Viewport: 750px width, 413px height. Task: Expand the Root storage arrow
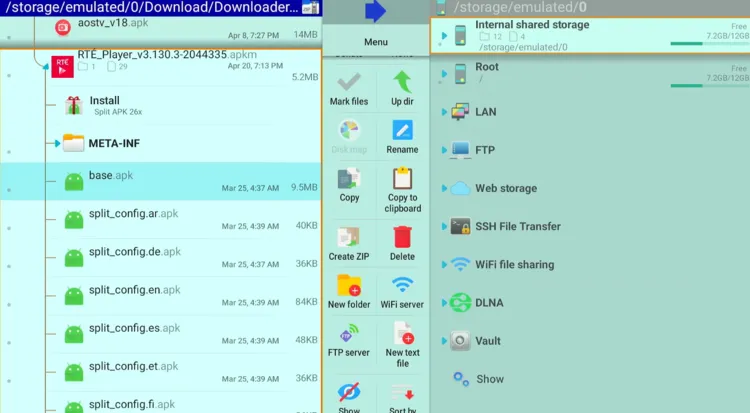[444, 74]
